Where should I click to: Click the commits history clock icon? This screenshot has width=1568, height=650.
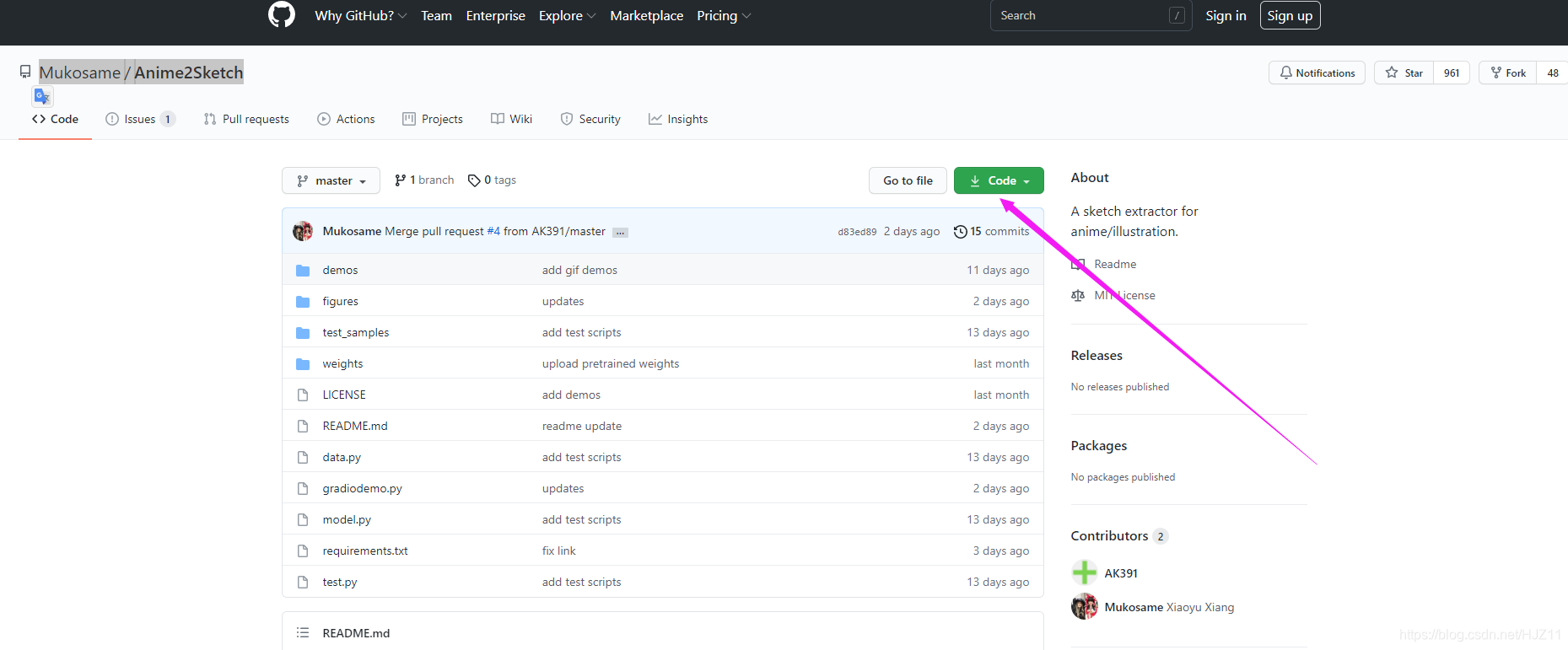point(960,232)
